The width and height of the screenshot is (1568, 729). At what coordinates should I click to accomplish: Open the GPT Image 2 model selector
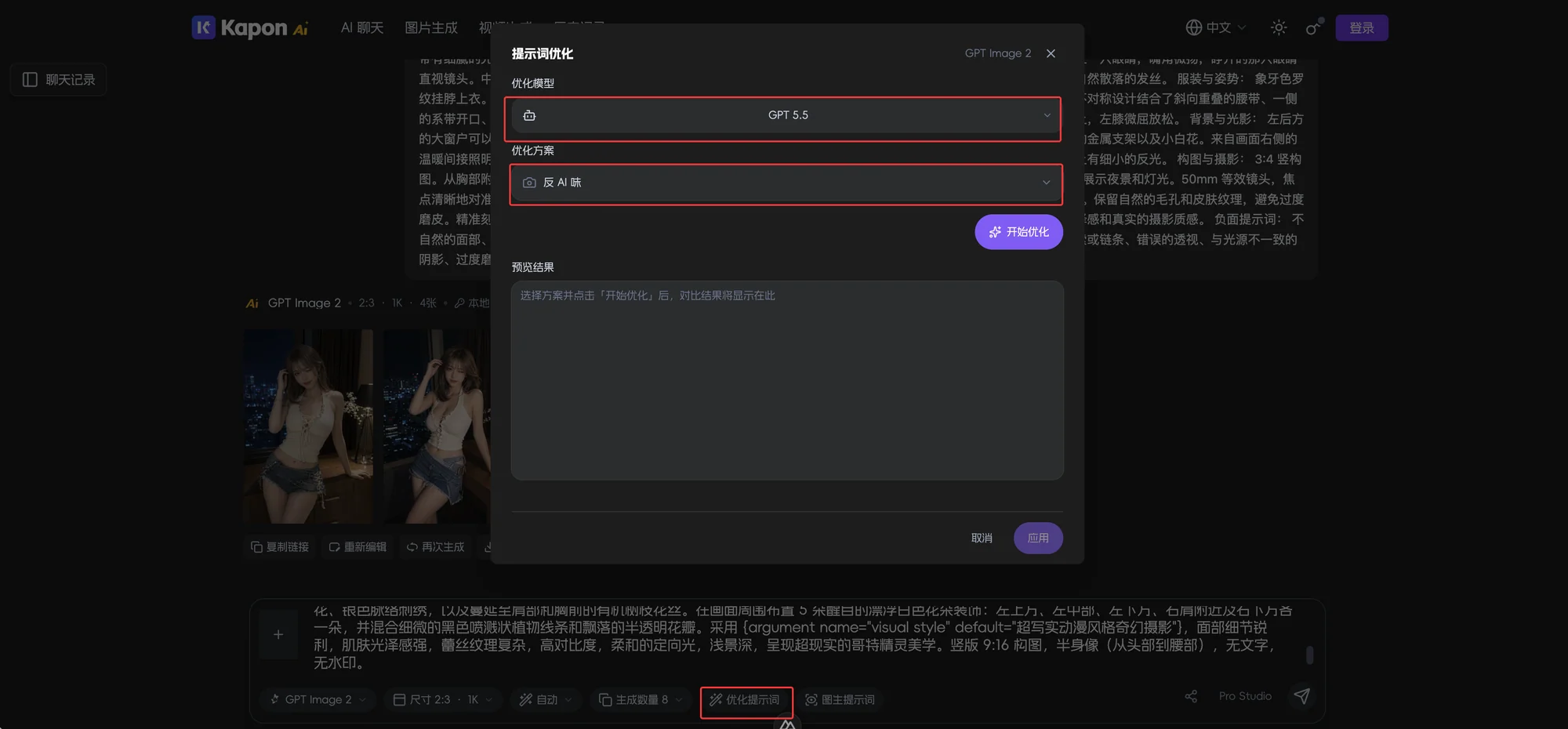[x=318, y=699]
